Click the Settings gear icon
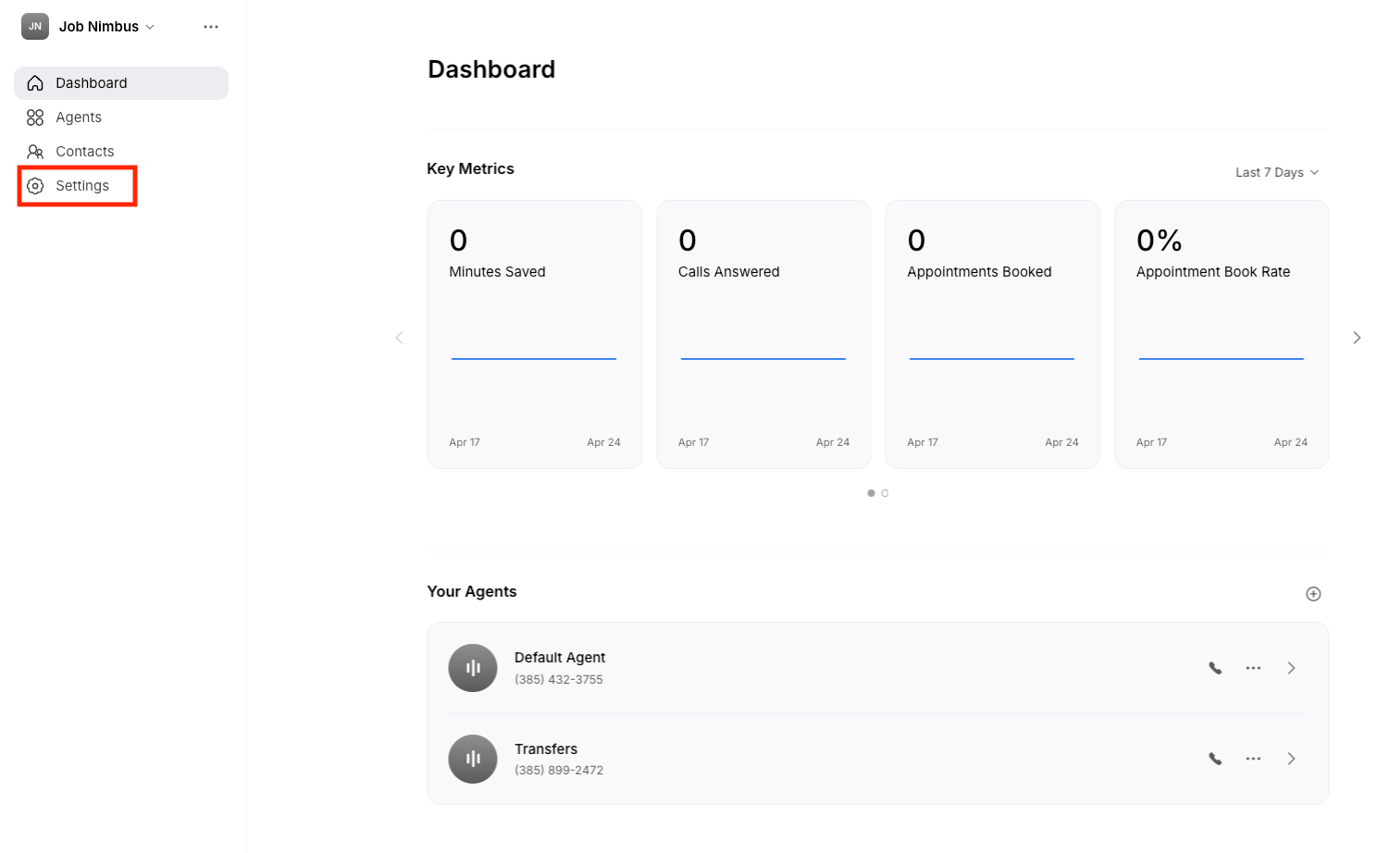This screenshot has width=1376, height=853. pos(35,185)
